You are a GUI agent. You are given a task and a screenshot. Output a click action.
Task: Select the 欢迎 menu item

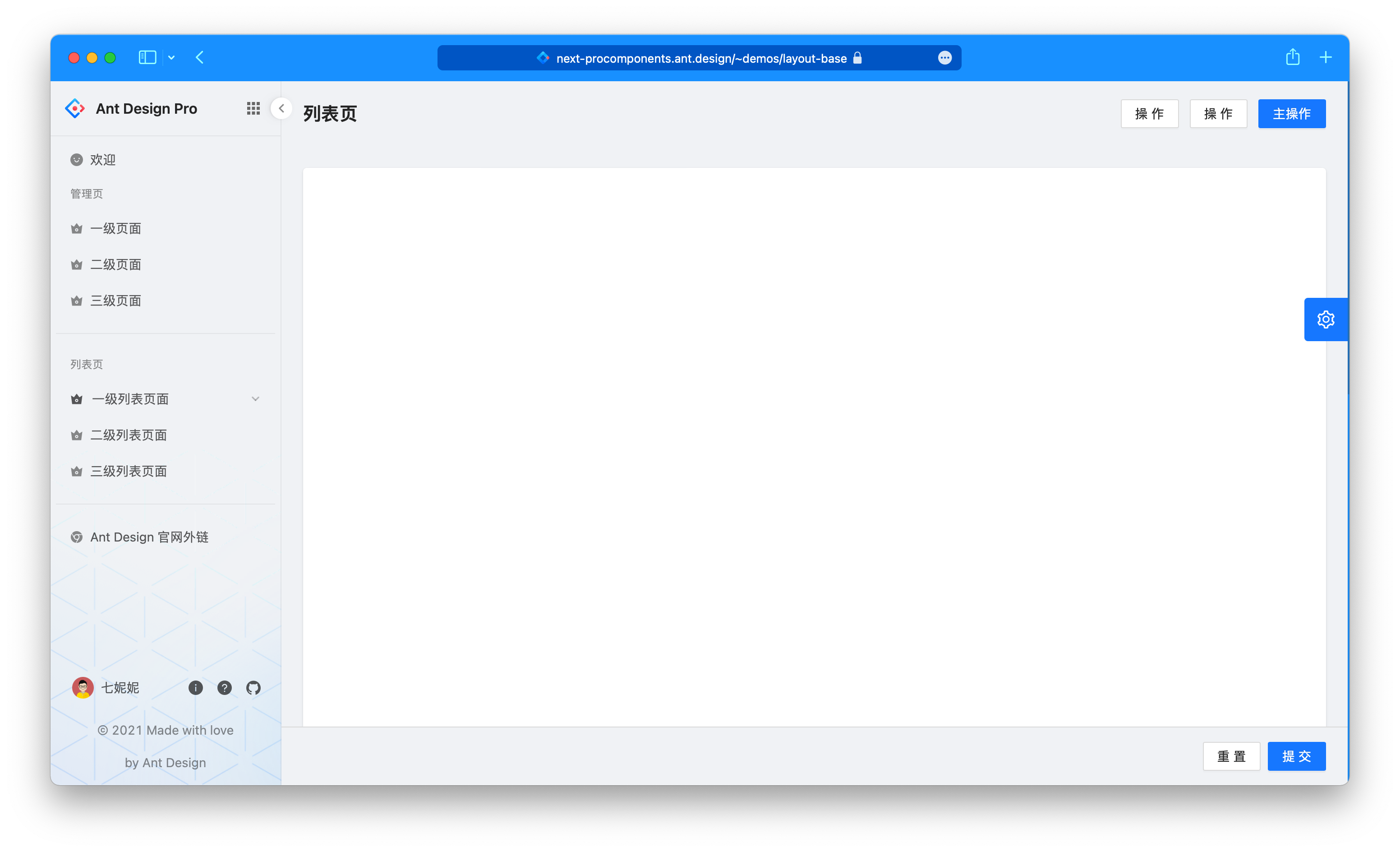tap(103, 160)
